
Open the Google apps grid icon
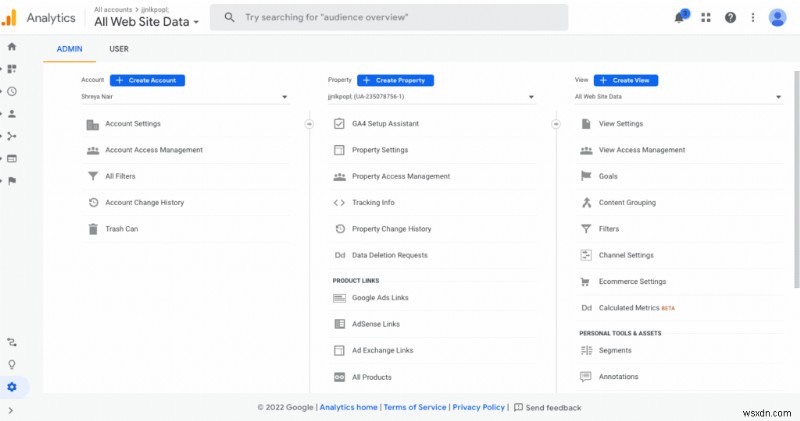(x=706, y=17)
